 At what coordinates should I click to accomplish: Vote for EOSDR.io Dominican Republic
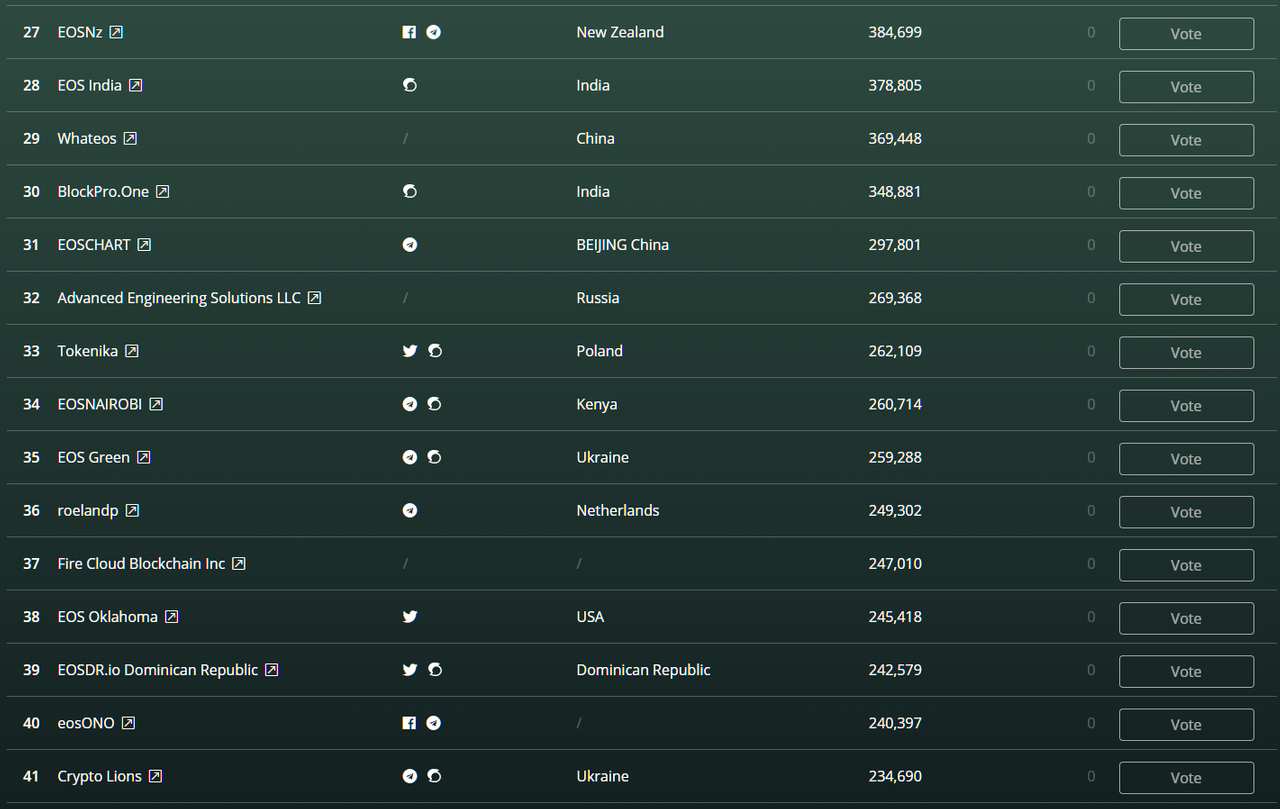1186,671
